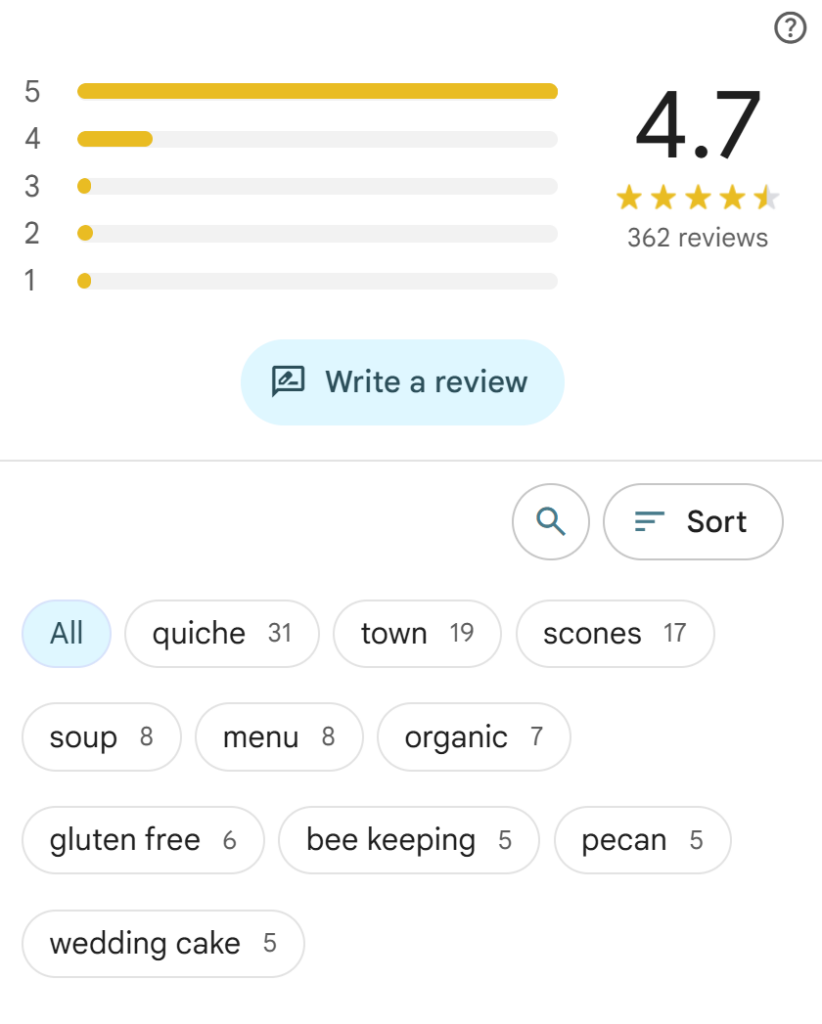Select the All reviews filter chip

coord(67,633)
